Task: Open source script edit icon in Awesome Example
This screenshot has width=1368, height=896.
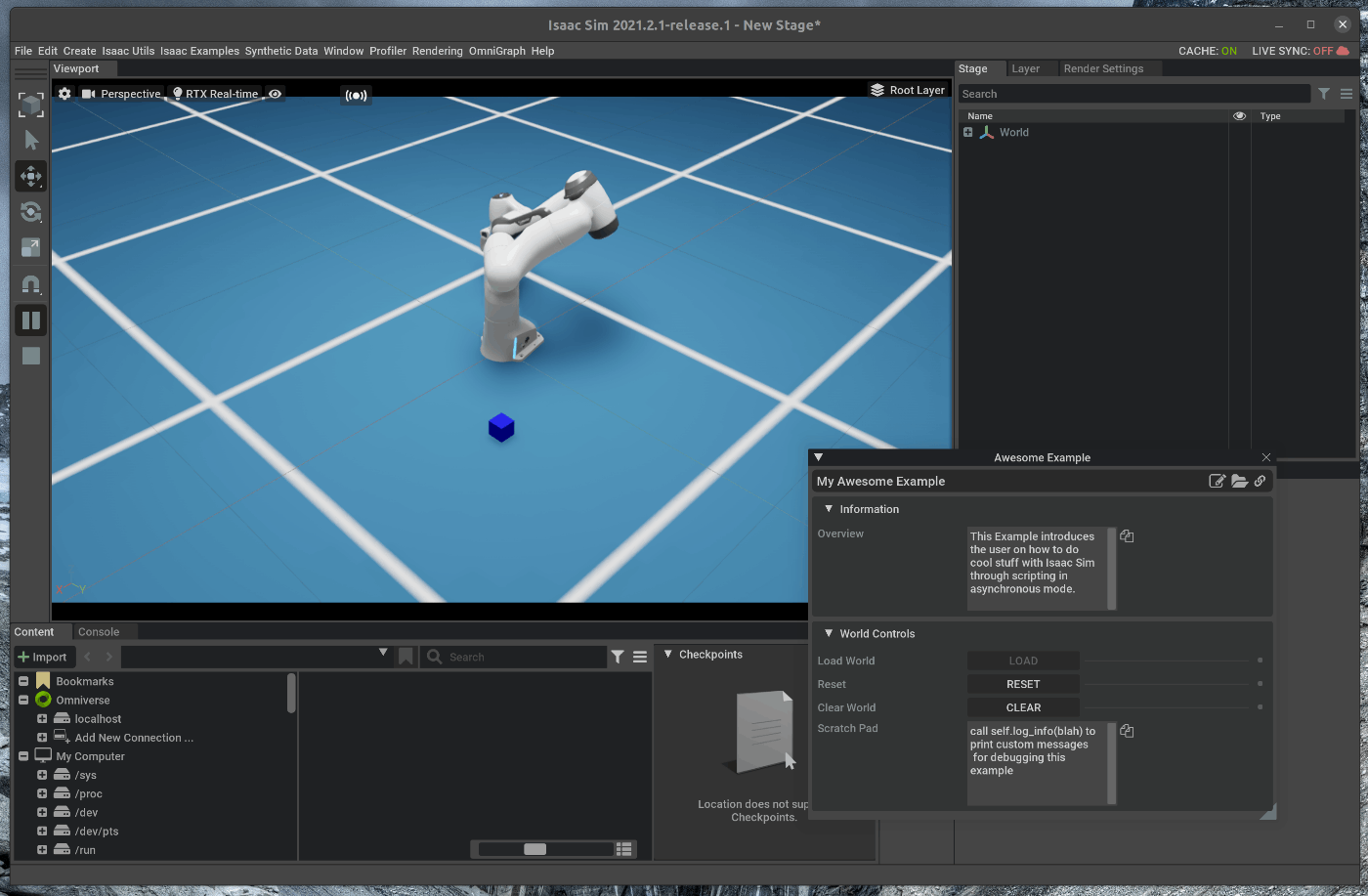Action: click(1218, 481)
